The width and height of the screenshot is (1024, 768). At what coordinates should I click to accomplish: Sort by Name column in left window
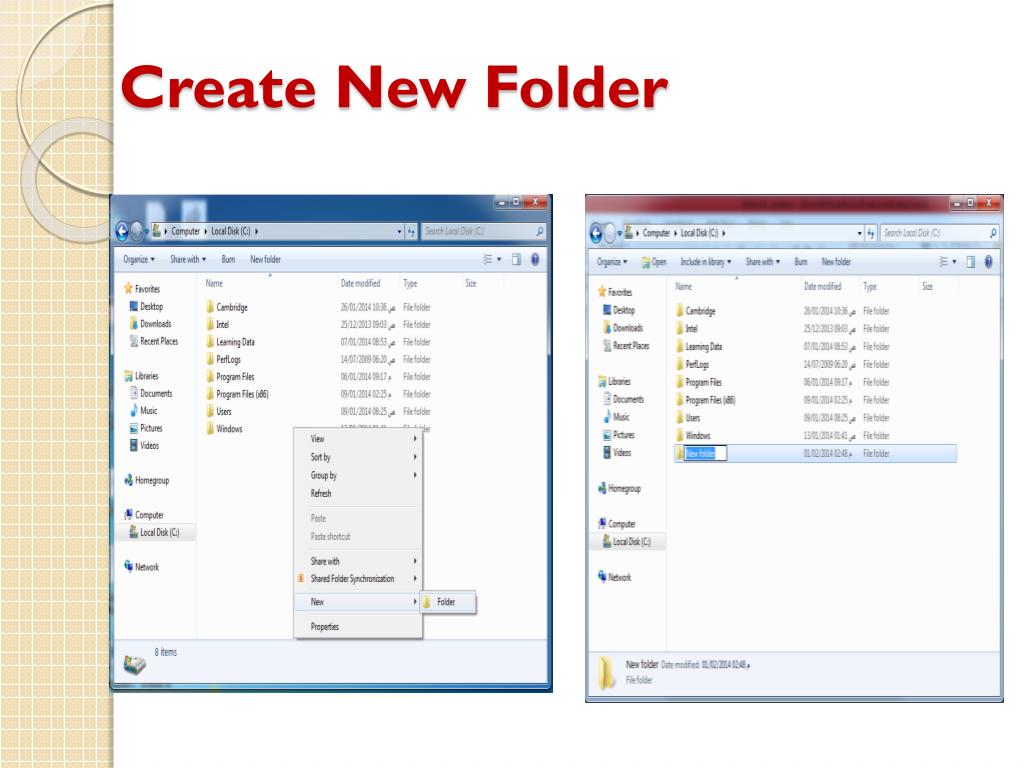coord(214,283)
